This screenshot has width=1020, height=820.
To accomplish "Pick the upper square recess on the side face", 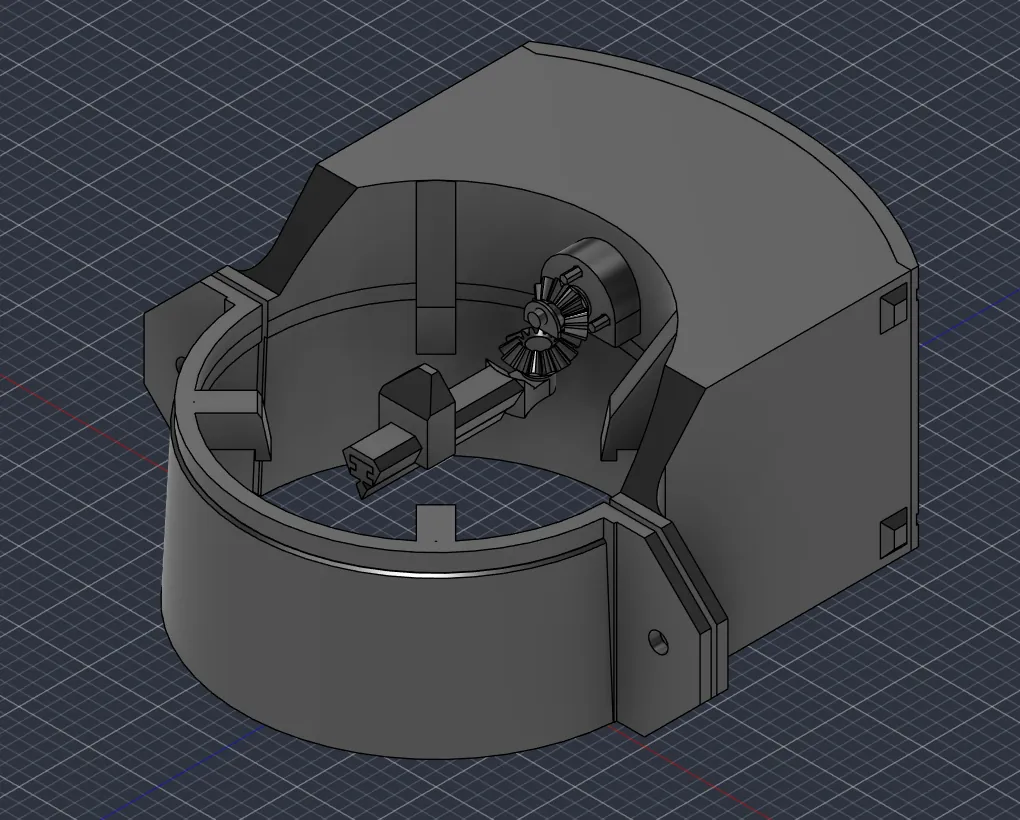I will [894, 308].
